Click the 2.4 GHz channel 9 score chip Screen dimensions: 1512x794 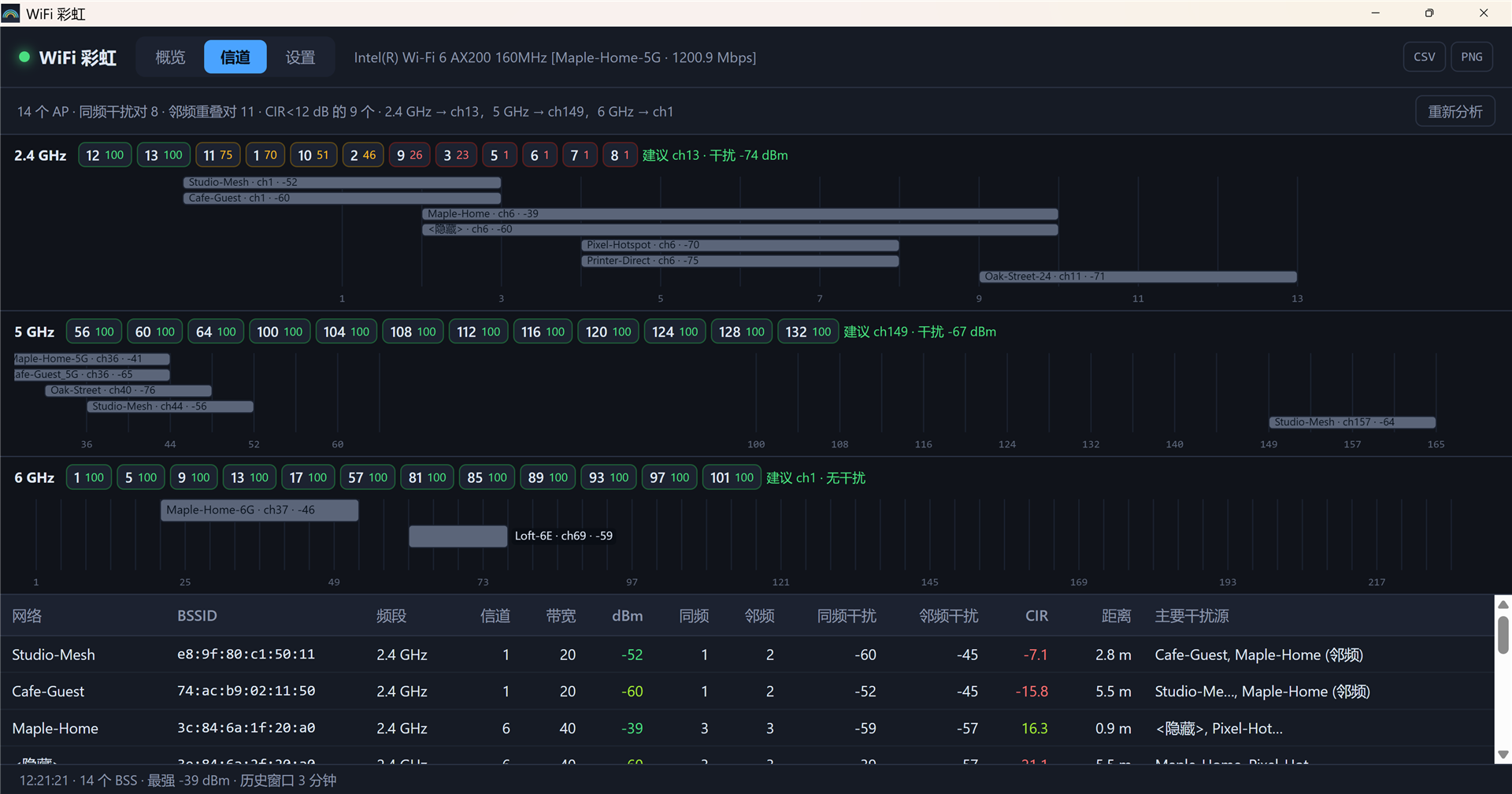tap(409, 155)
